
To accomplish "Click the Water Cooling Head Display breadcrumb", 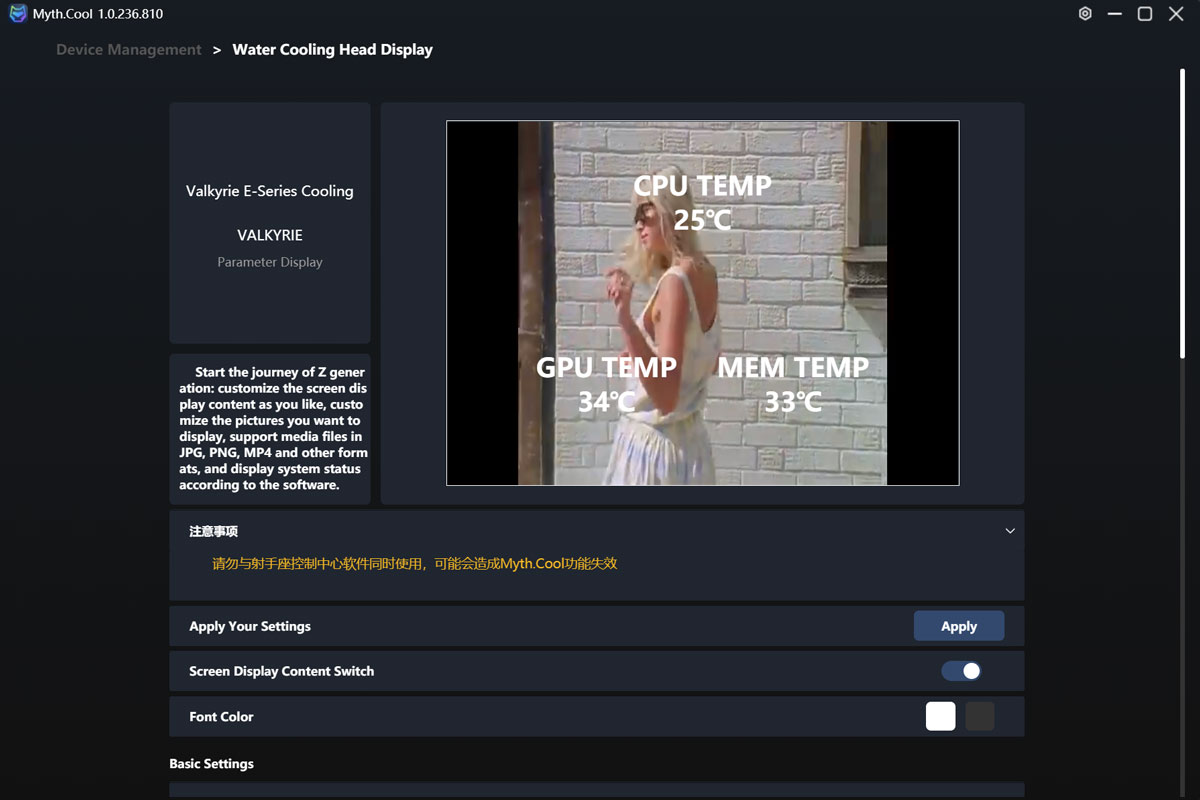I will [x=332, y=50].
